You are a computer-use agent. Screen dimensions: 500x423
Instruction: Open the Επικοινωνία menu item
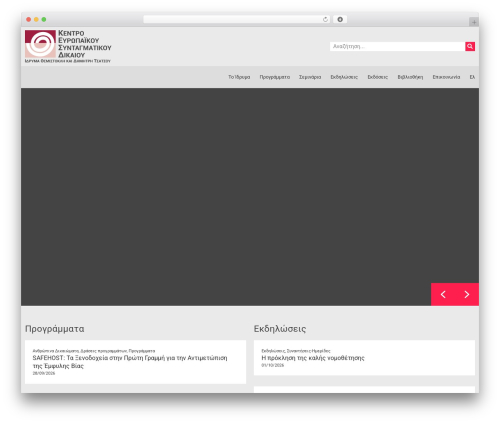446,77
